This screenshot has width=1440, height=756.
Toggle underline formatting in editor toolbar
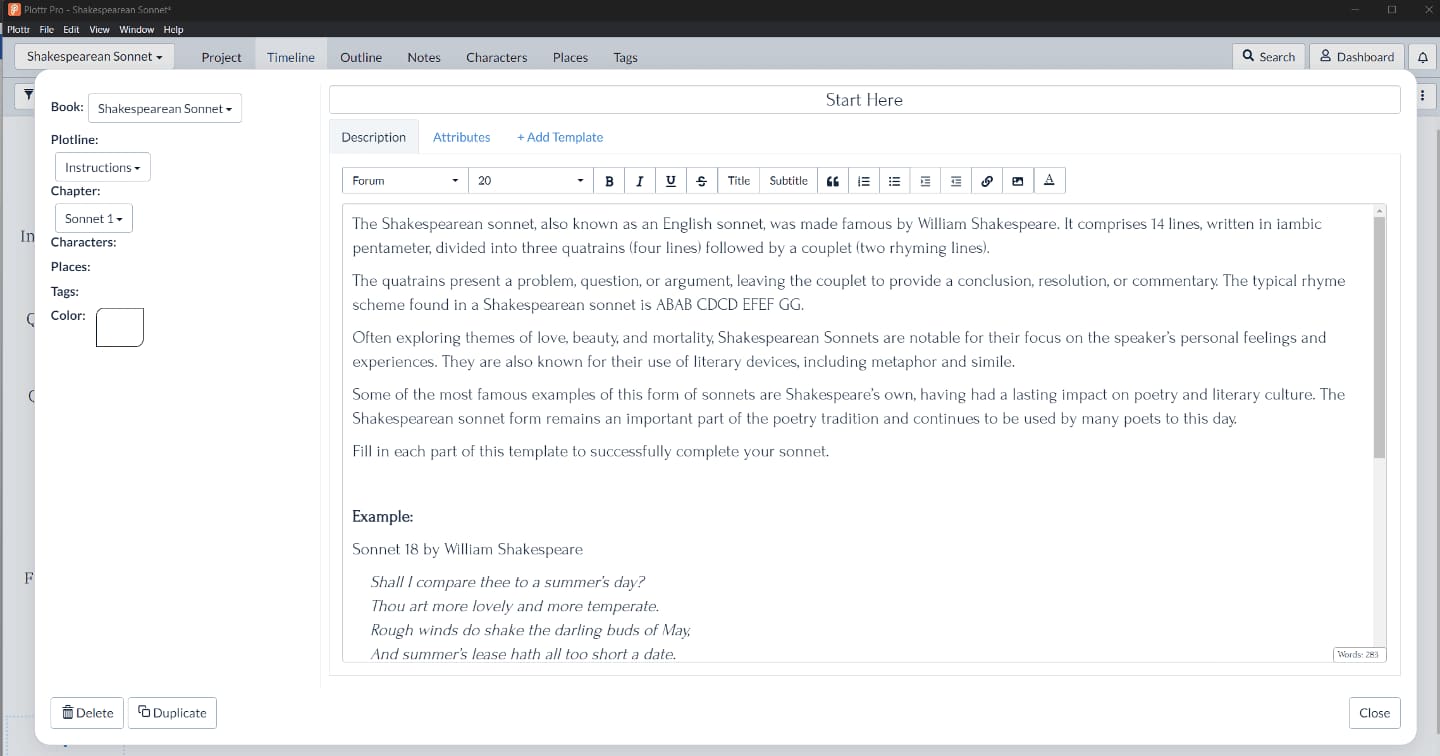pos(670,181)
